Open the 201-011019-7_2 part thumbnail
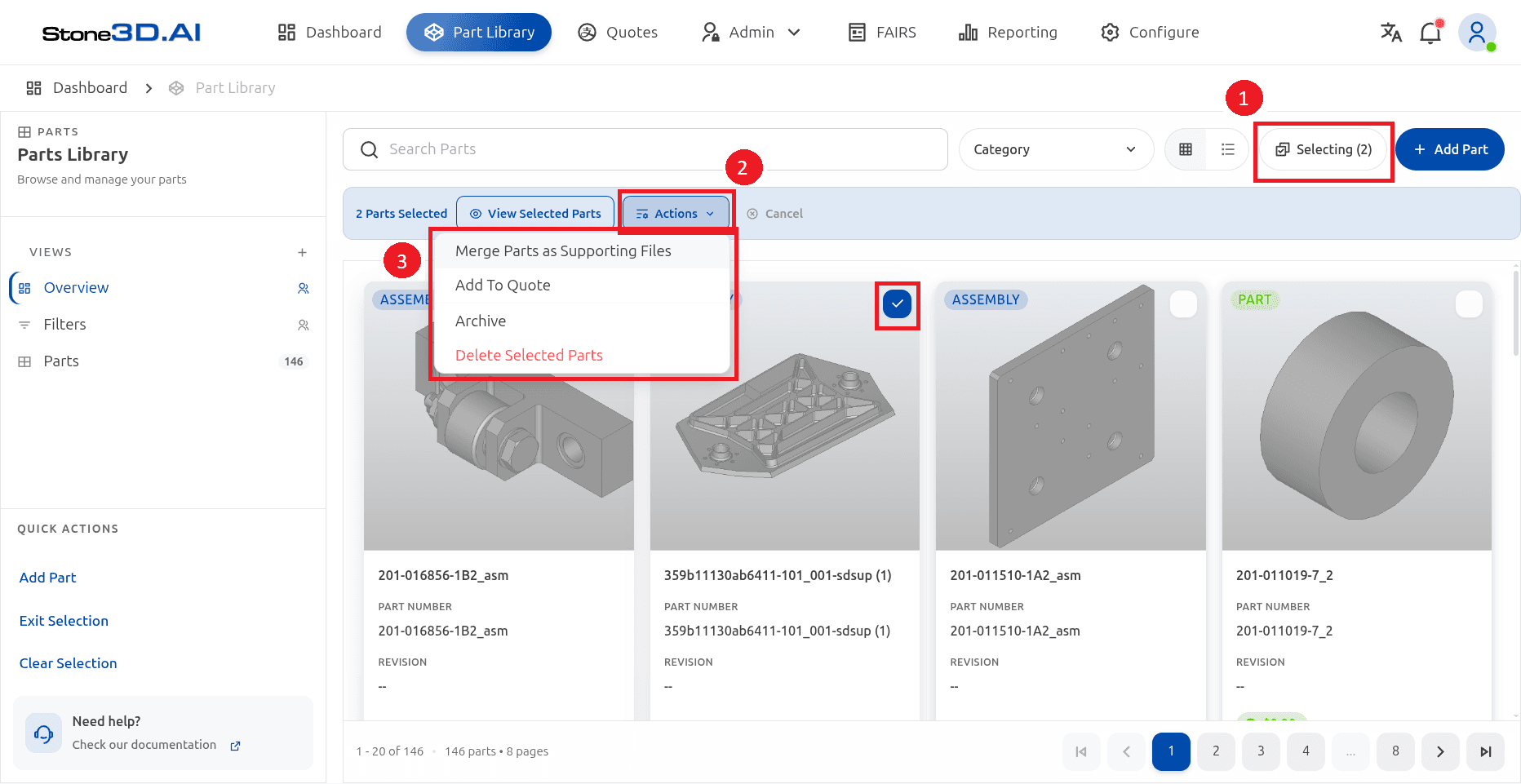The width and height of the screenshot is (1521, 784). coord(1356,416)
